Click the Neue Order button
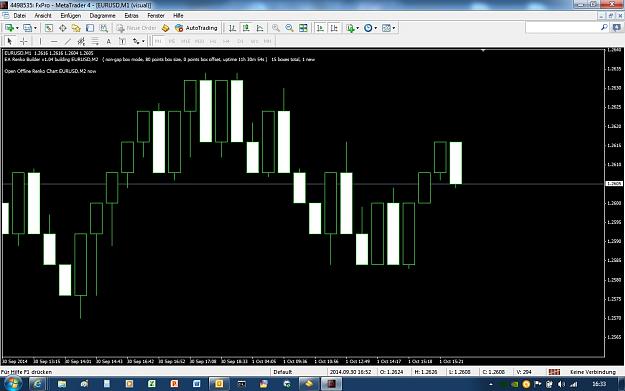The width and height of the screenshot is (625, 391). click(x=136, y=28)
